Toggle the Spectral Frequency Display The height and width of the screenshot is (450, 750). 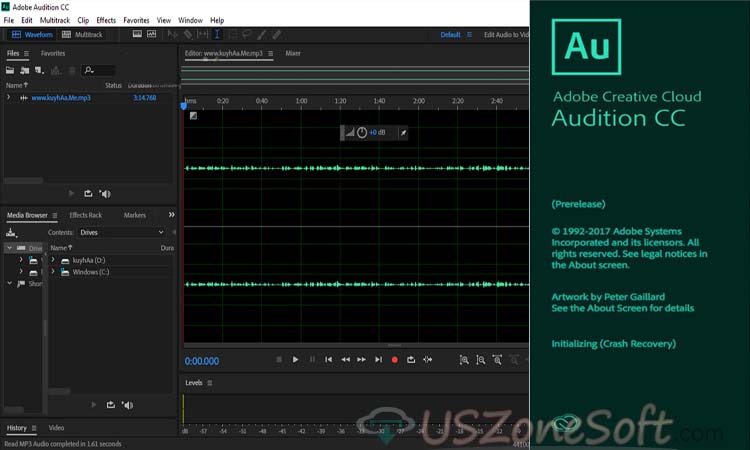[x=137, y=34]
